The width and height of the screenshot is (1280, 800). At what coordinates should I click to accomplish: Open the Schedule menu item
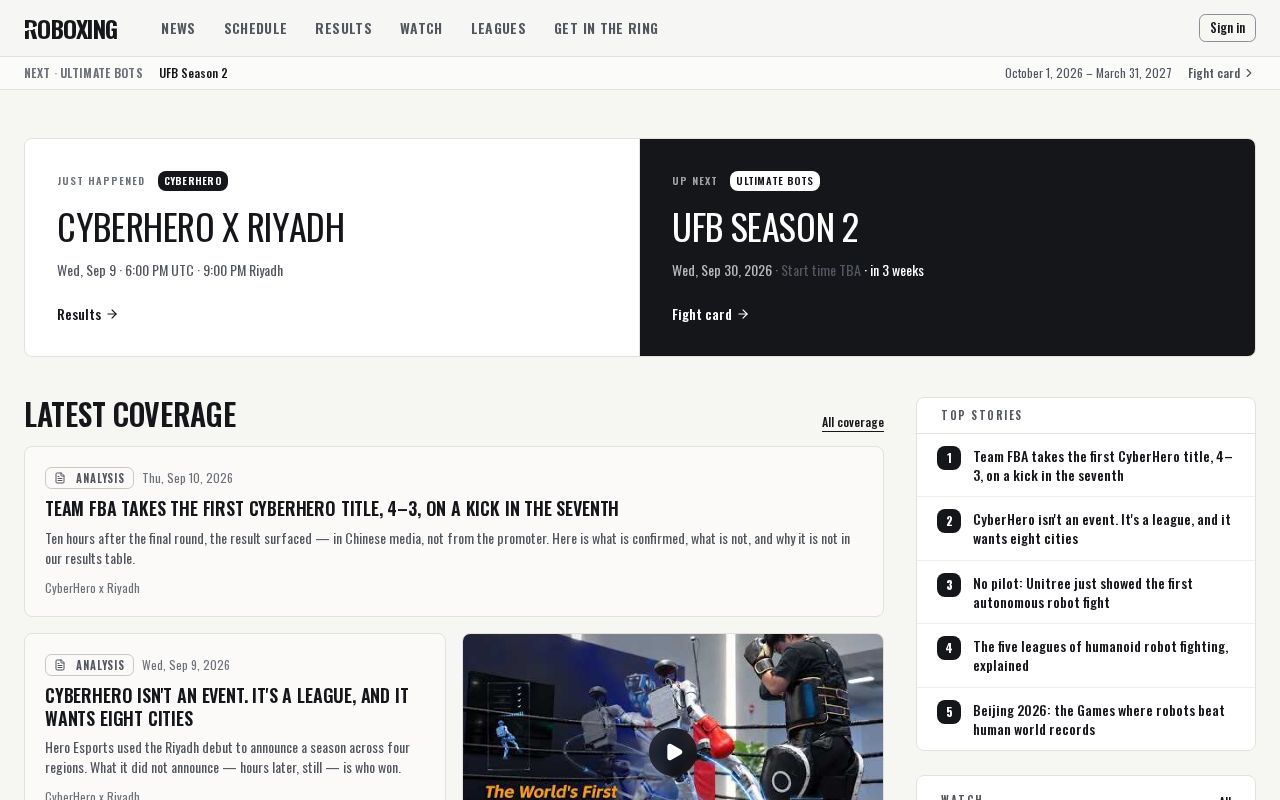coord(255,28)
